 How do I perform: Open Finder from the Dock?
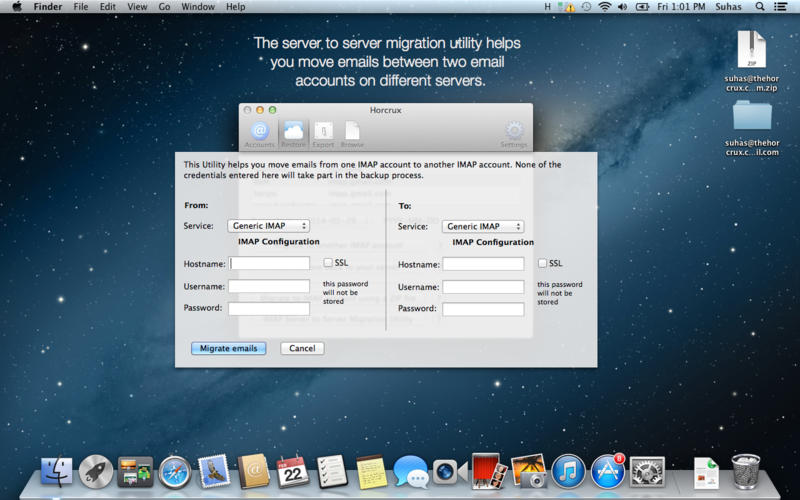coord(56,471)
